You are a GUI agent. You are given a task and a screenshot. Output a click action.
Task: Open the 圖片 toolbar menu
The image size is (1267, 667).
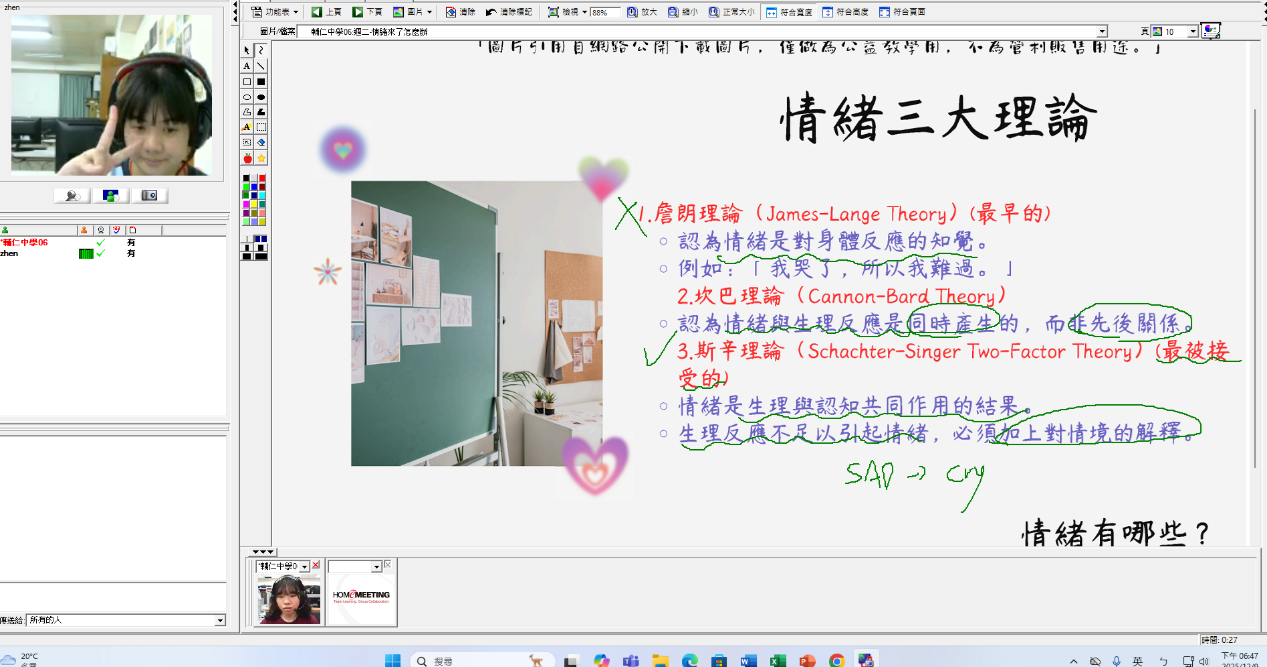point(413,12)
